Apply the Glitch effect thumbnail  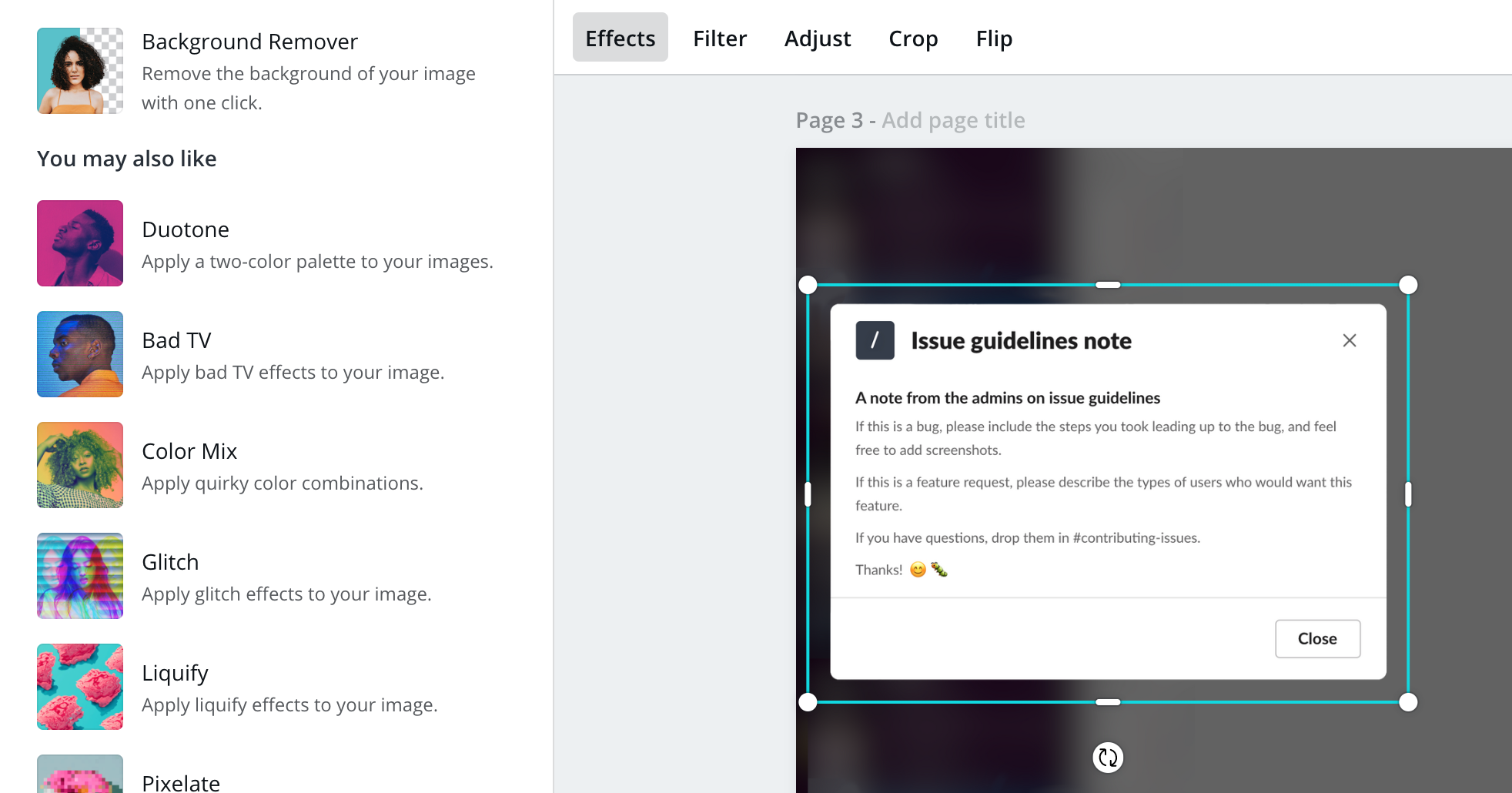click(x=80, y=576)
